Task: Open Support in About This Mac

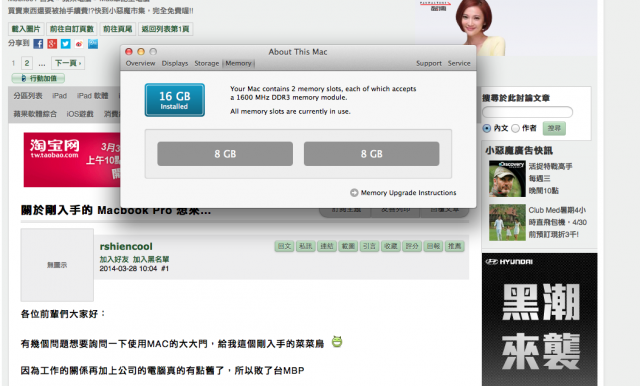Action: coord(429,63)
